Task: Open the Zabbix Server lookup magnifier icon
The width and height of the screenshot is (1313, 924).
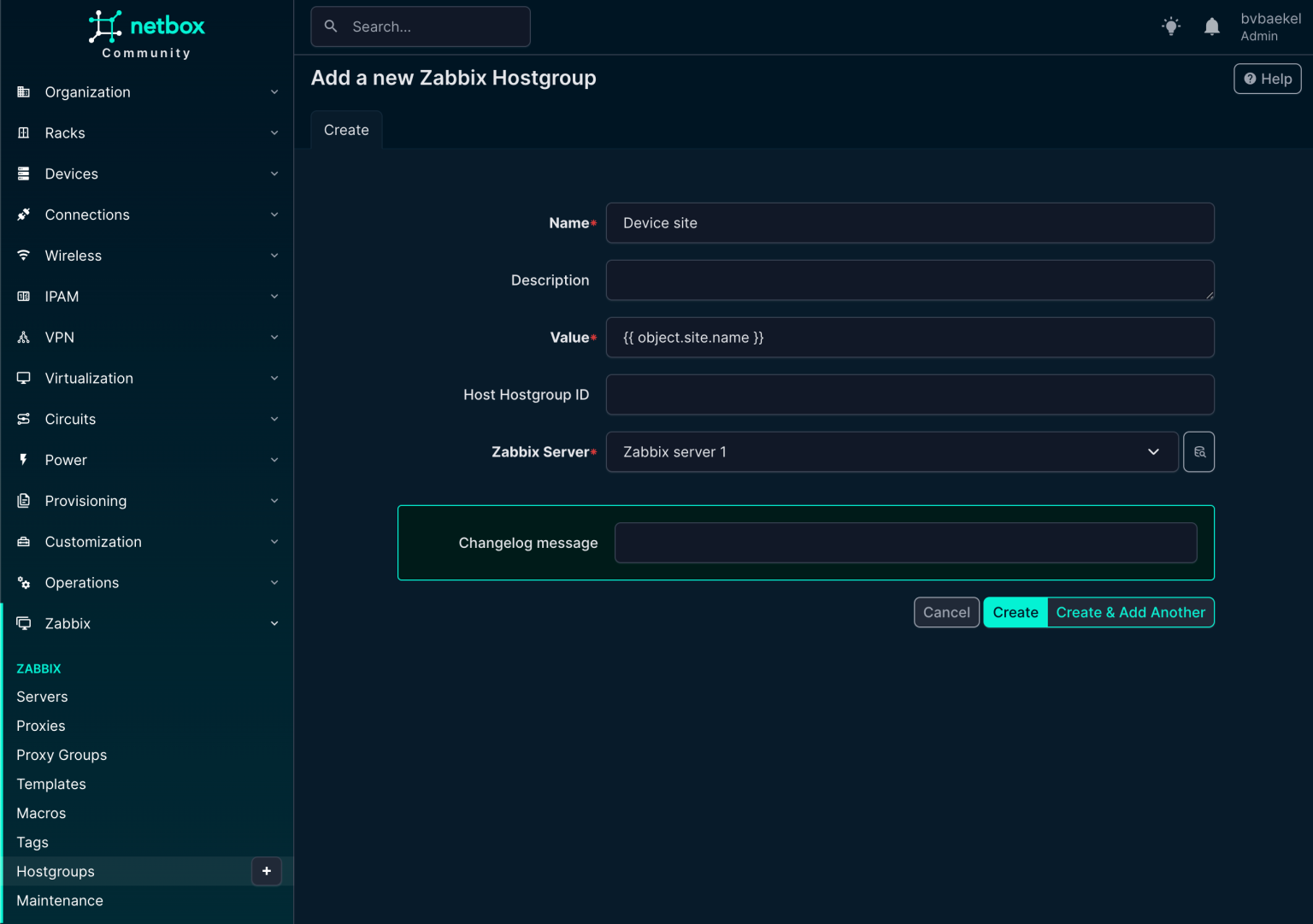Action: click(1198, 451)
